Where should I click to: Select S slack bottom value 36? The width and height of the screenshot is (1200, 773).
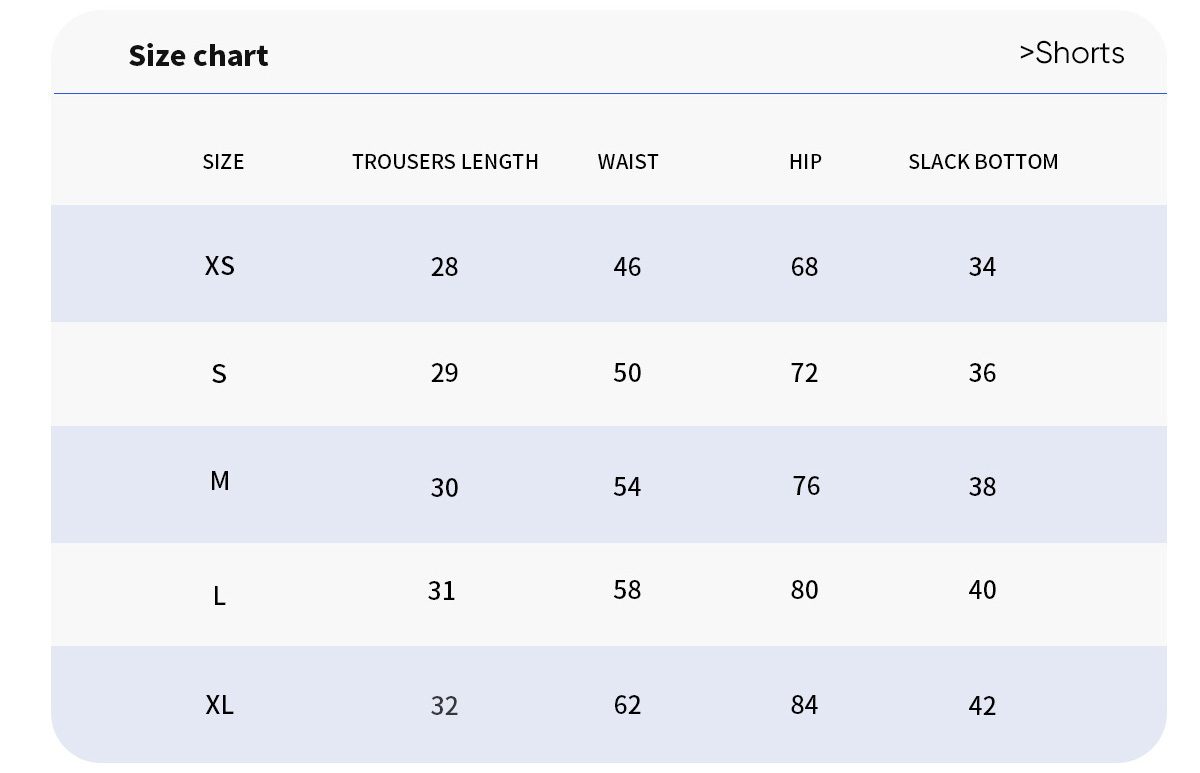click(982, 373)
